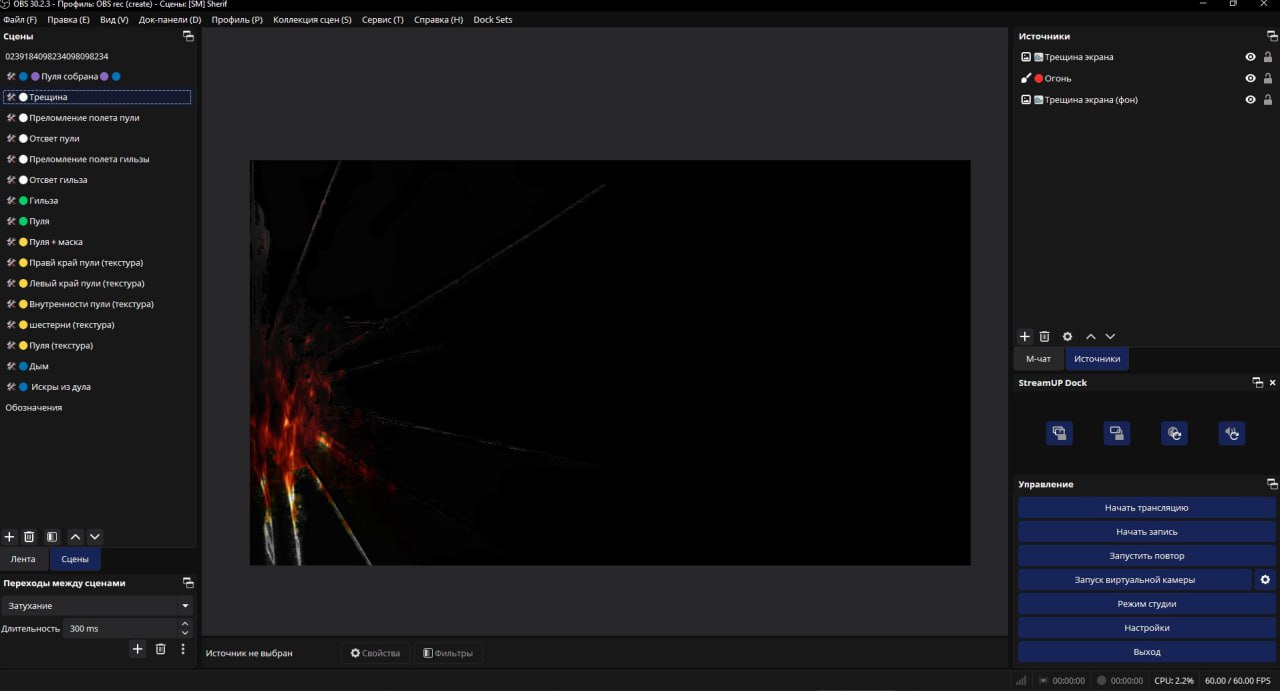Add a new scene with the plus icon
Image resolution: width=1280 pixels, height=691 pixels.
pyautogui.click(x=10, y=537)
